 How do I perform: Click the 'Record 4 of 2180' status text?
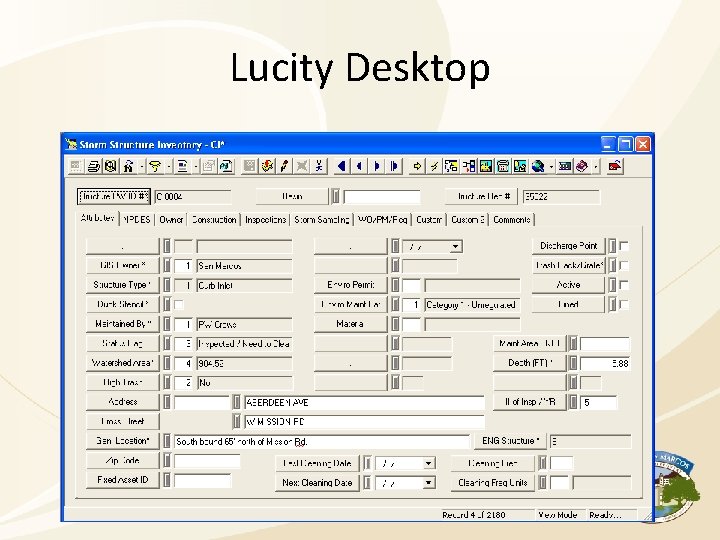473,515
